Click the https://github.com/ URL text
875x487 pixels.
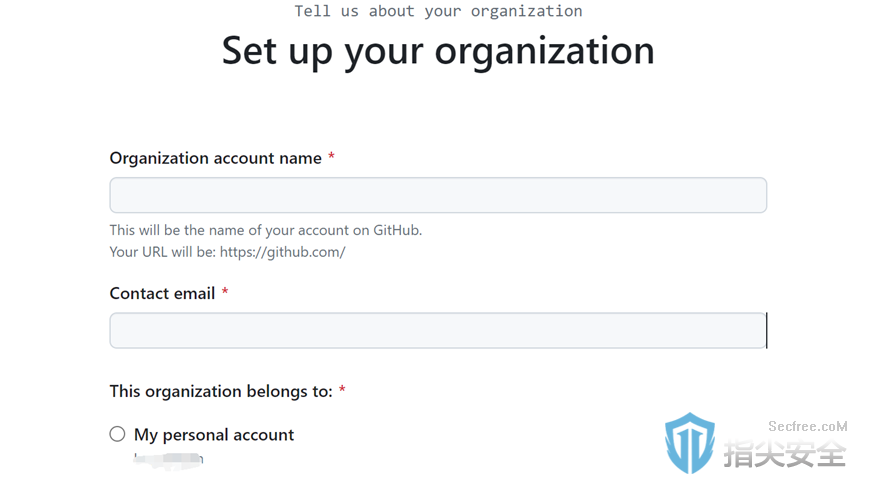click(x=282, y=252)
